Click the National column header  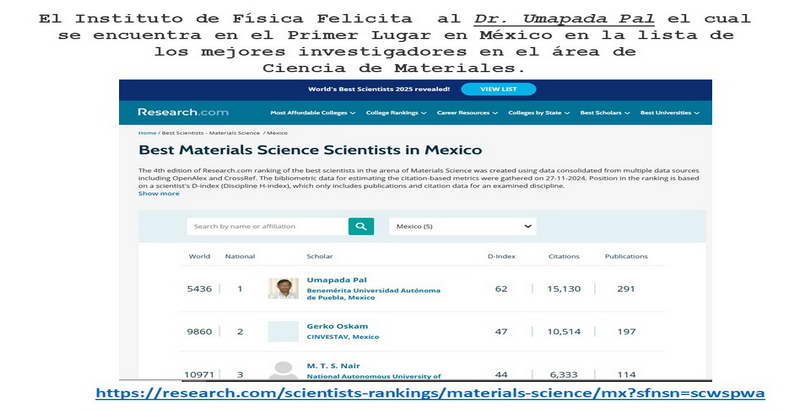coord(240,256)
